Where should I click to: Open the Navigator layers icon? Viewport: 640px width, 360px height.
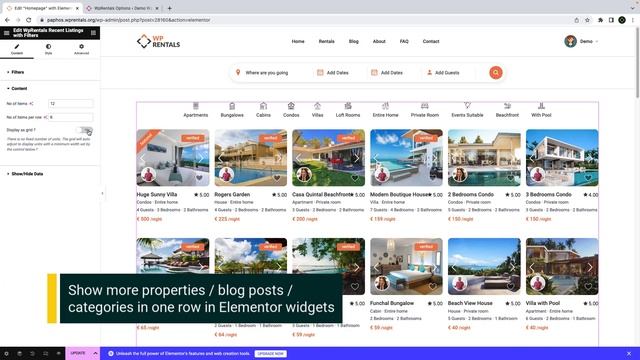19,353
